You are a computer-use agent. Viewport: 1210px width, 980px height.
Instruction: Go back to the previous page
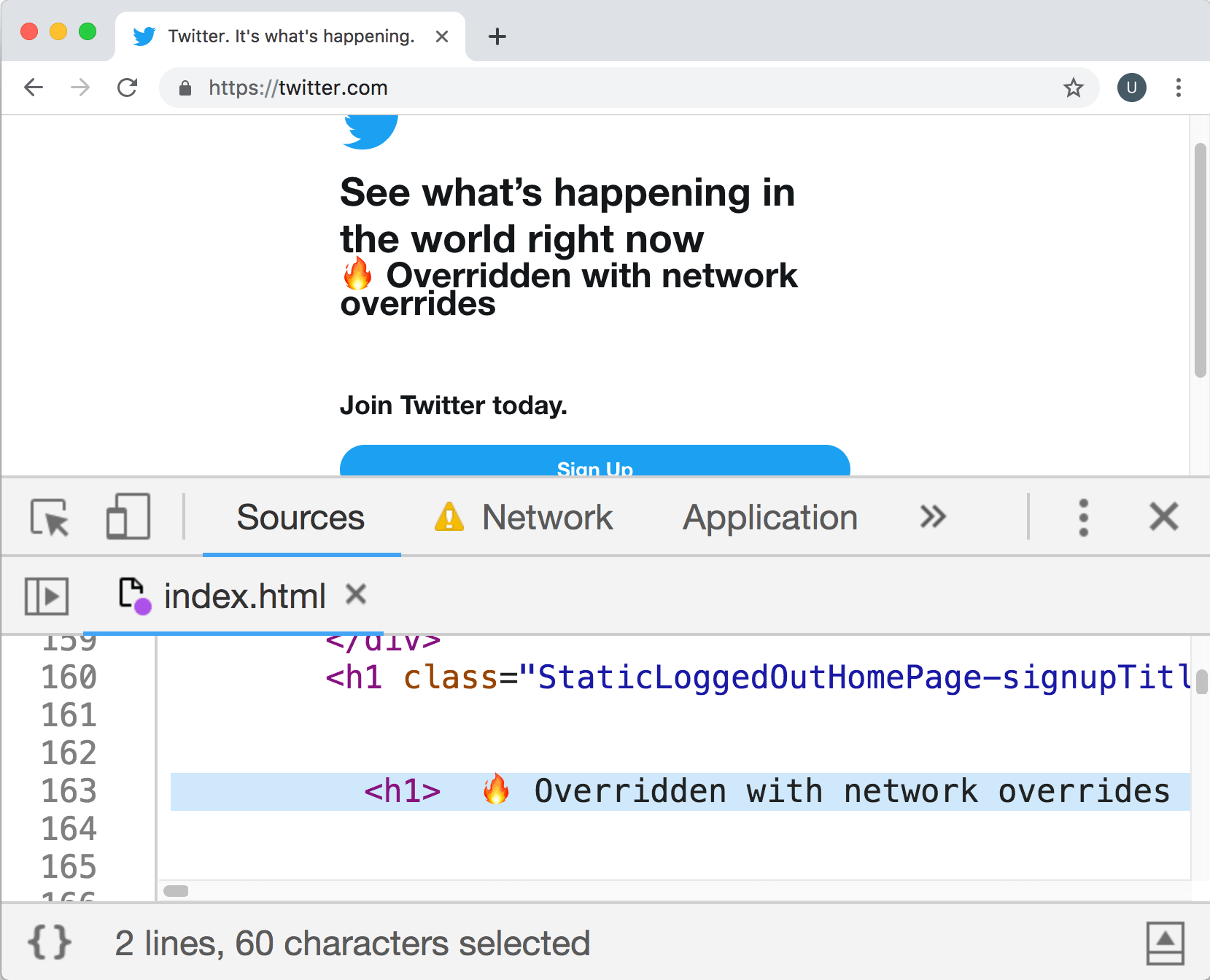tap(34, 87)
